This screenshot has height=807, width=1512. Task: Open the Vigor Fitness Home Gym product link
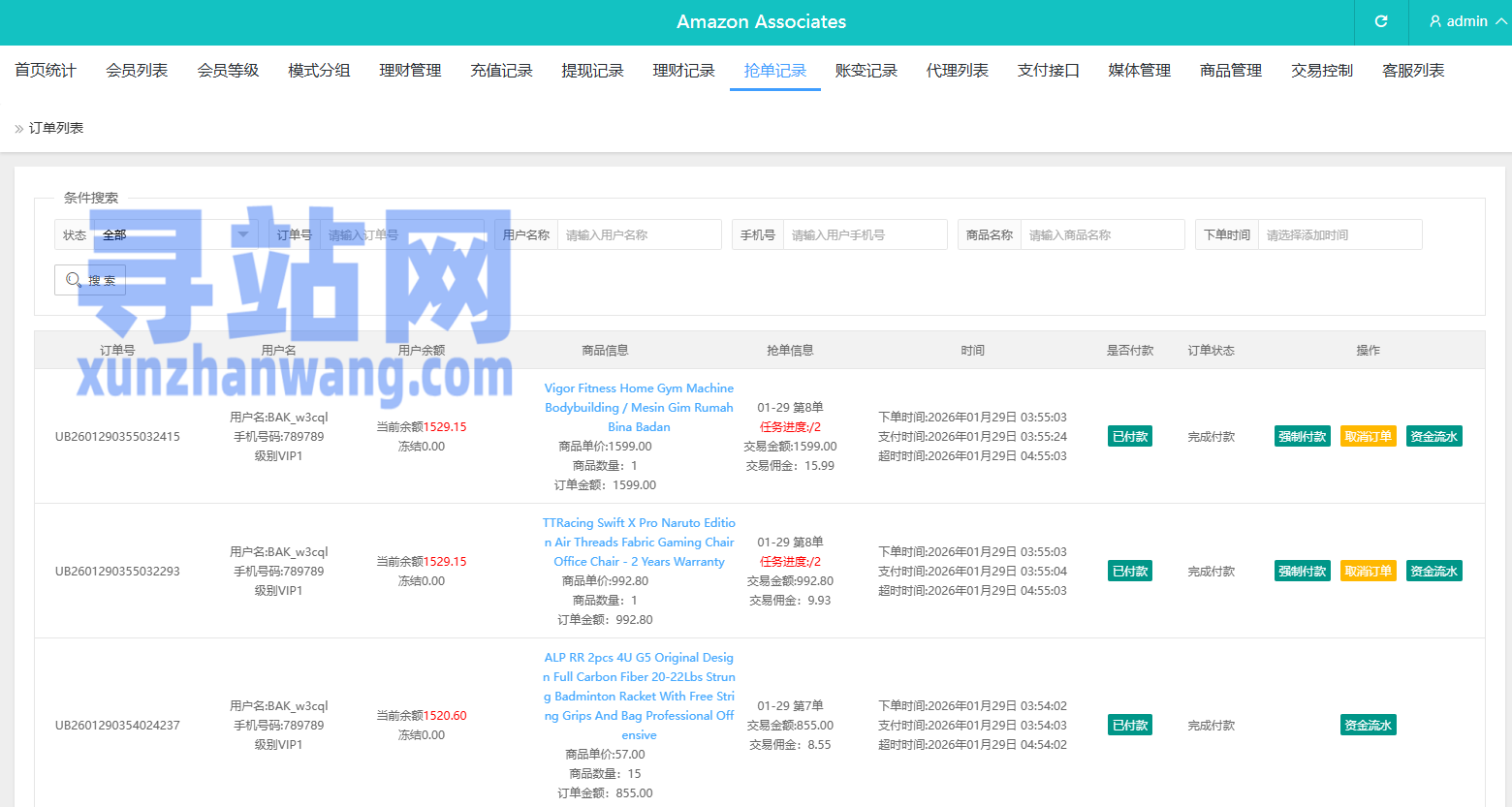point(639,407)
